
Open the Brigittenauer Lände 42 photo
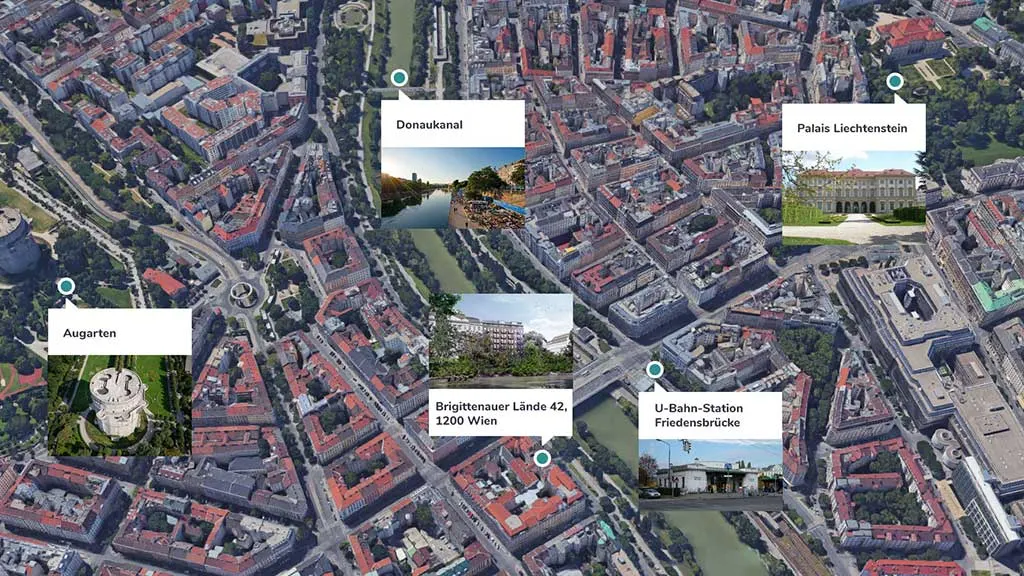pos(502,338)
